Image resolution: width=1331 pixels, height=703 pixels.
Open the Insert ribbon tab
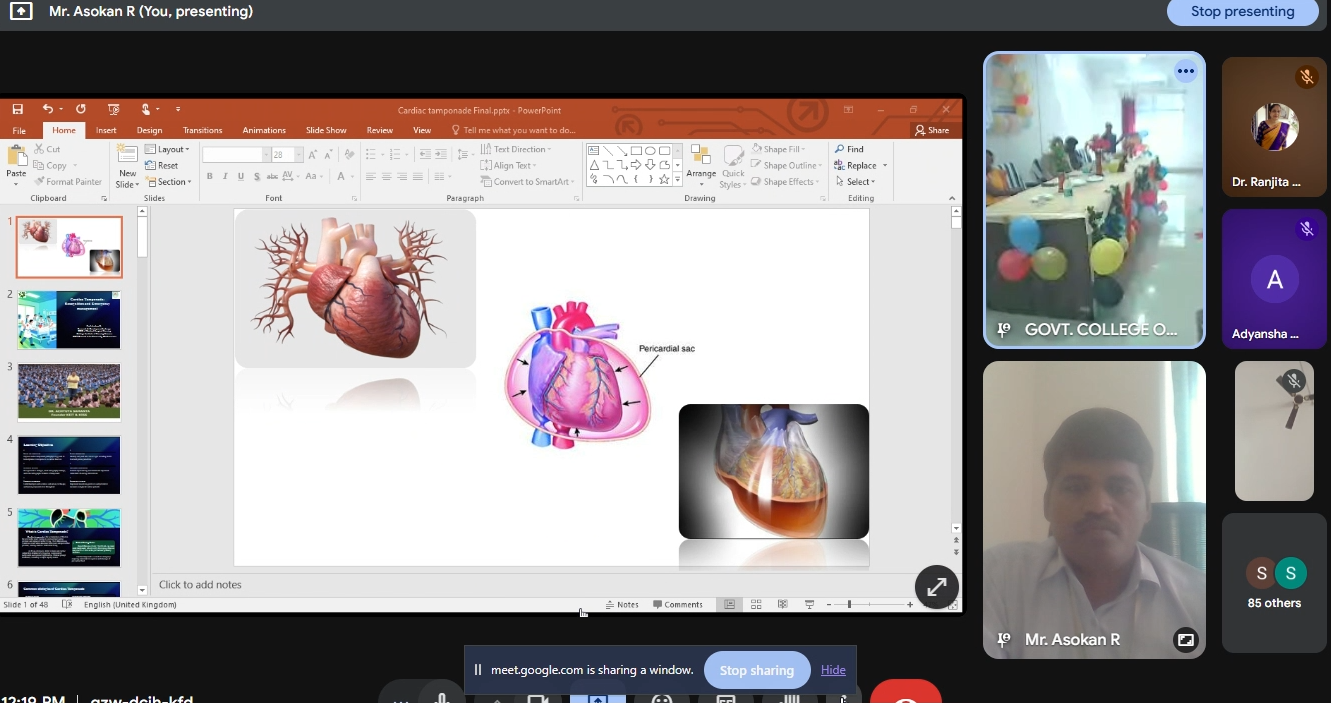tap(106, 130)
